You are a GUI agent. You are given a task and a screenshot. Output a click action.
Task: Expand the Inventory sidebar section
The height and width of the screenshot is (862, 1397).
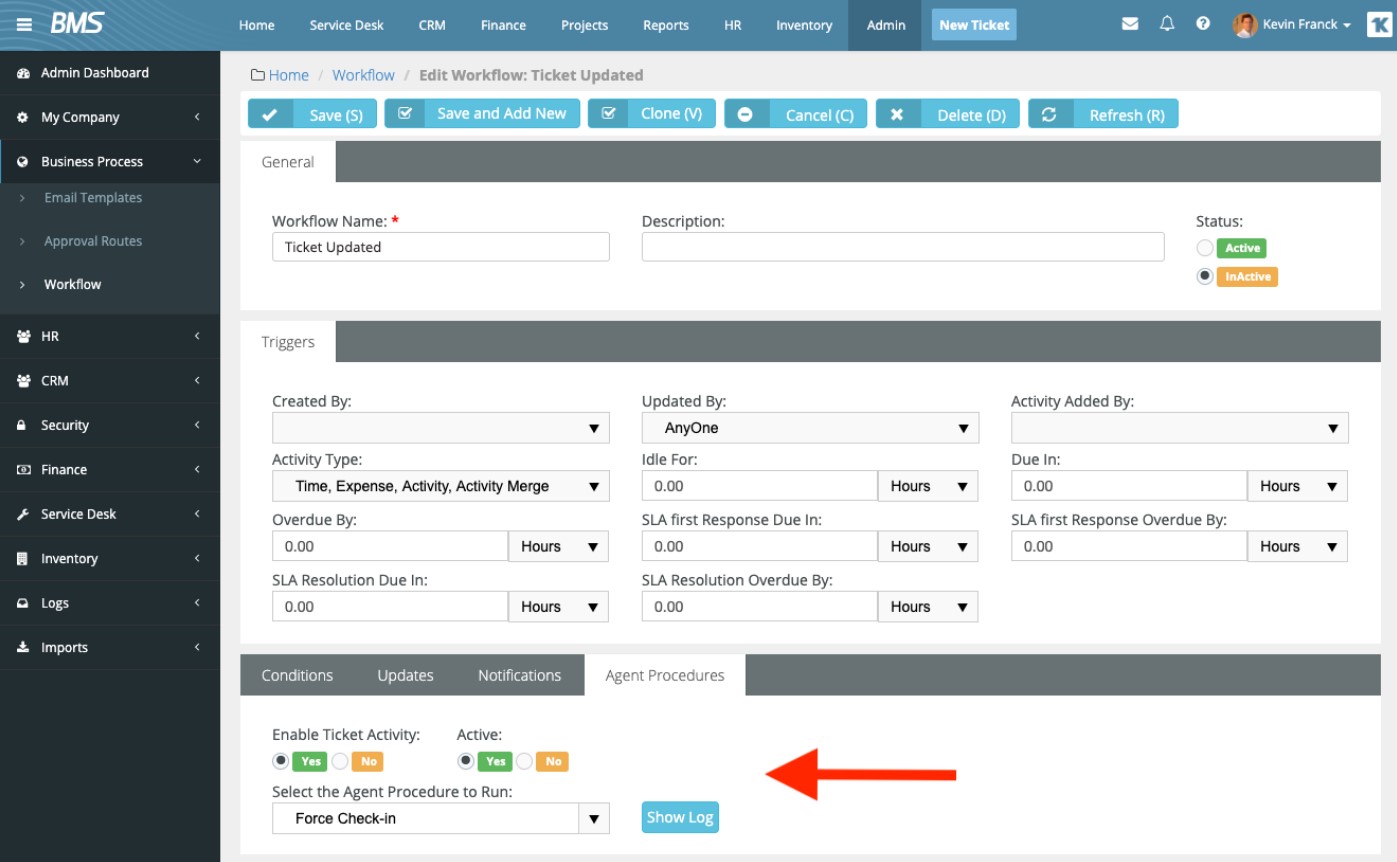[x=110, y=558]
